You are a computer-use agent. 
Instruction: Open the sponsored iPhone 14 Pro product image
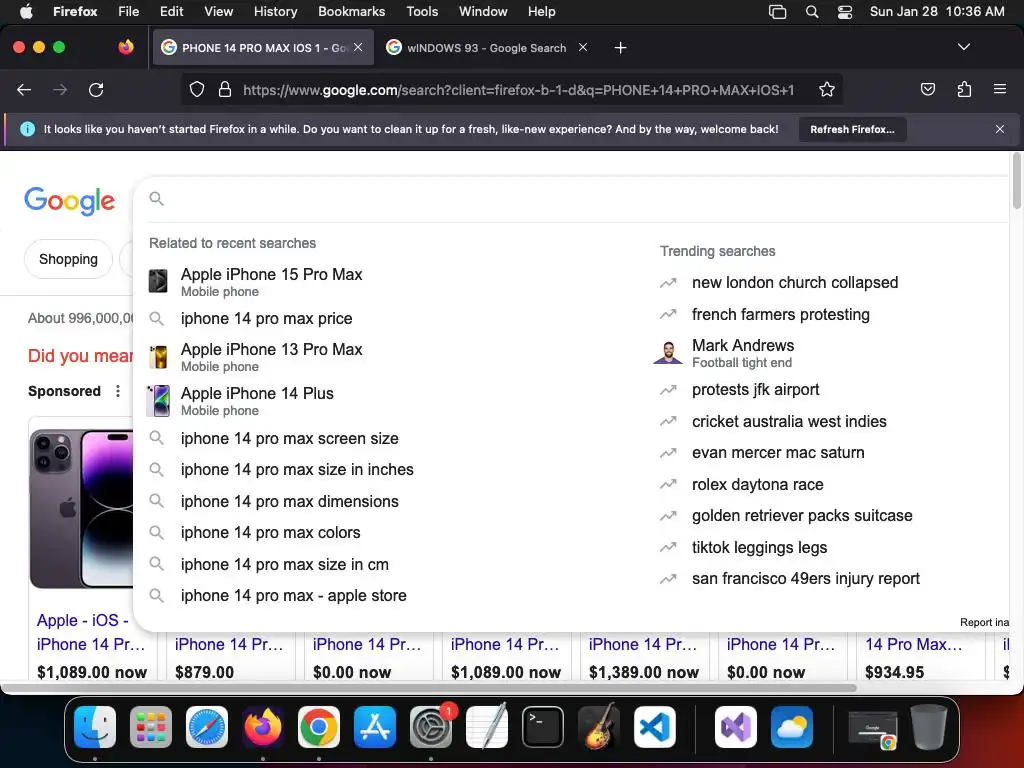pyautogui.click(x=82, y=508)
